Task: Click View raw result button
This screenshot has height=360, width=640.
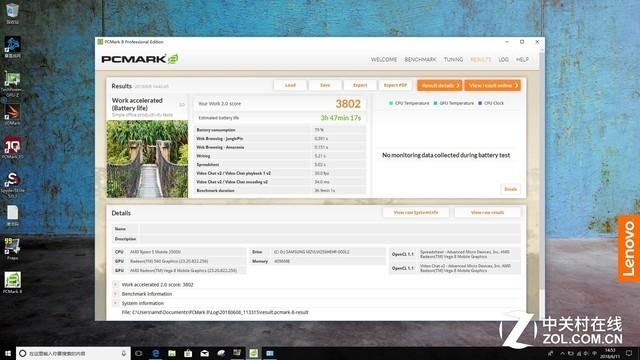Action: (x=487, y=212)
